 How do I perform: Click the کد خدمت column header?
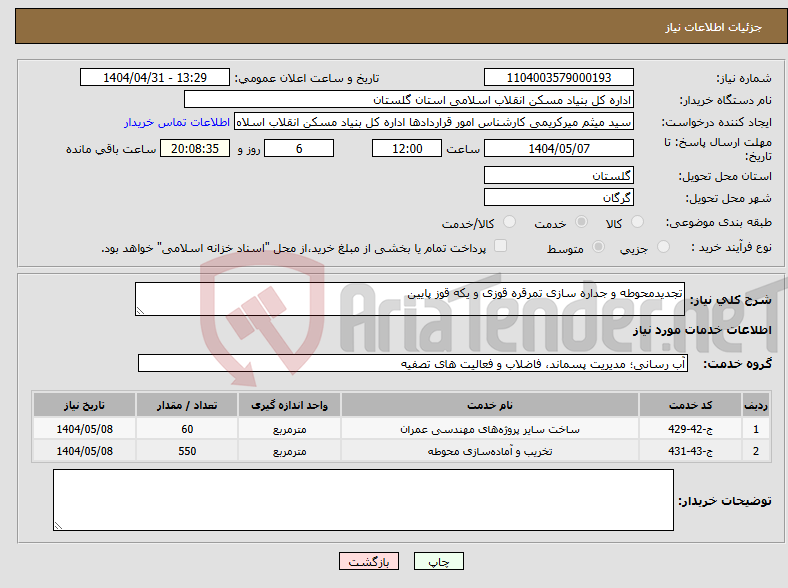click(691, 405)
